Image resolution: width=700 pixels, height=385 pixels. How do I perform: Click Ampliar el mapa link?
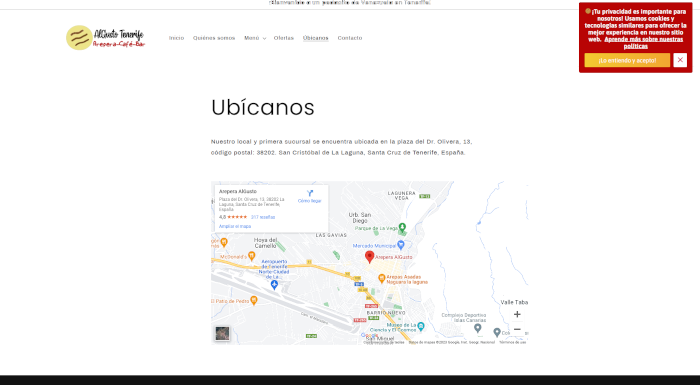coord(235,226)
